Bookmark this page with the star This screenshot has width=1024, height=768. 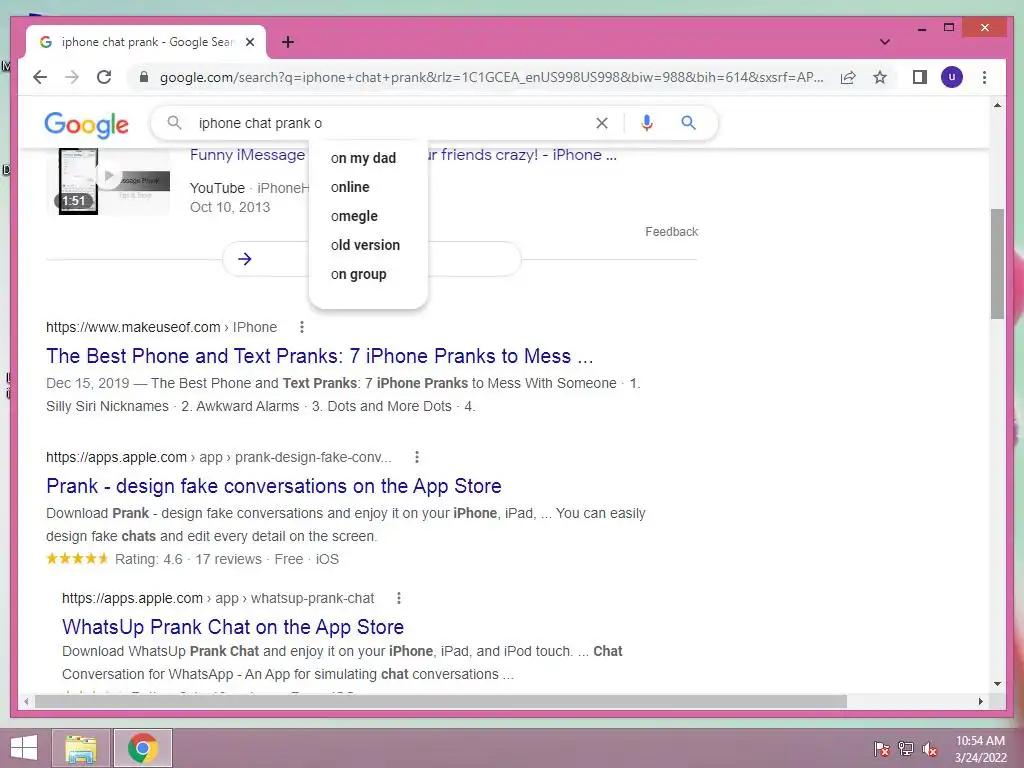880,77
